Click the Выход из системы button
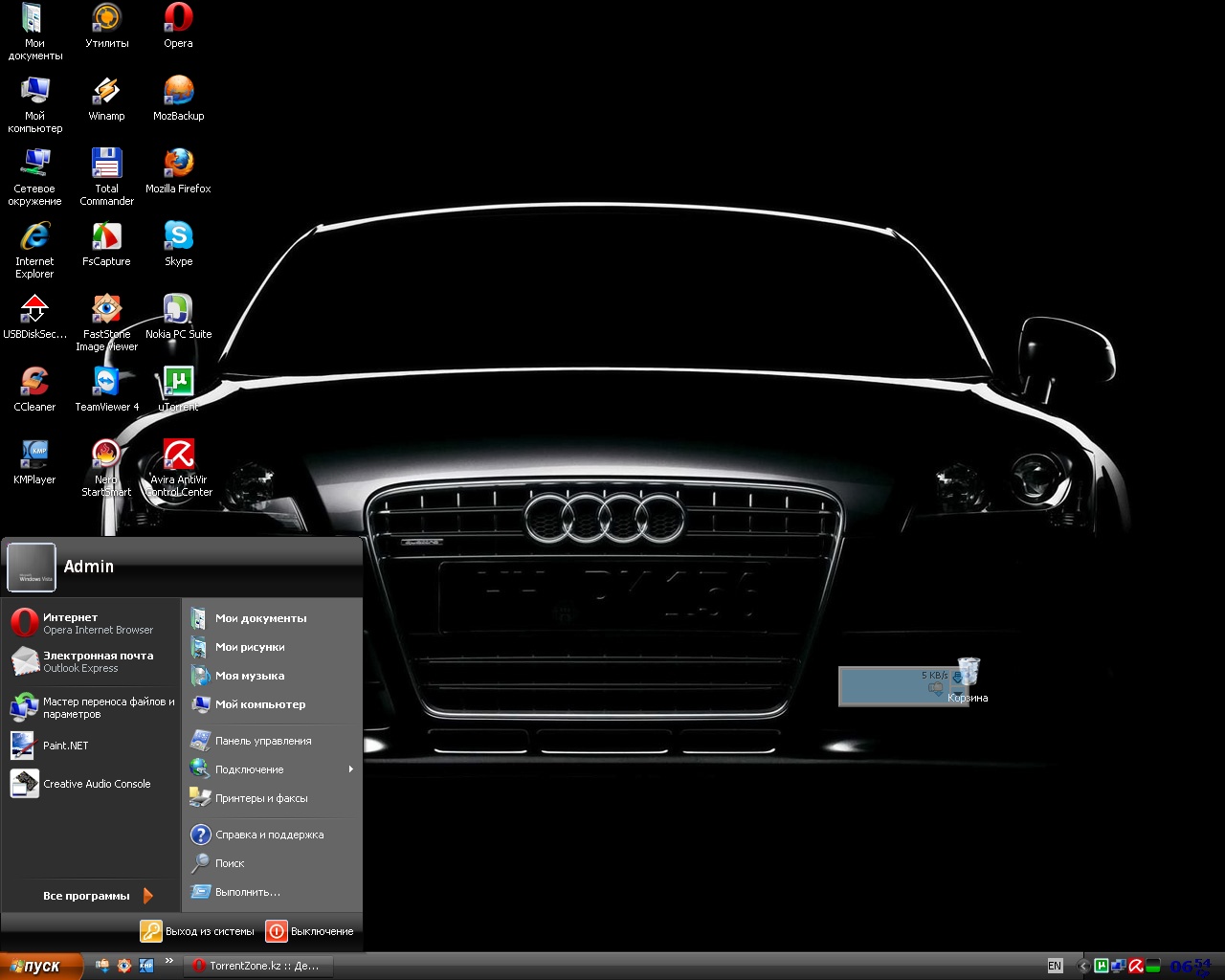 click(x=198, y=931)
